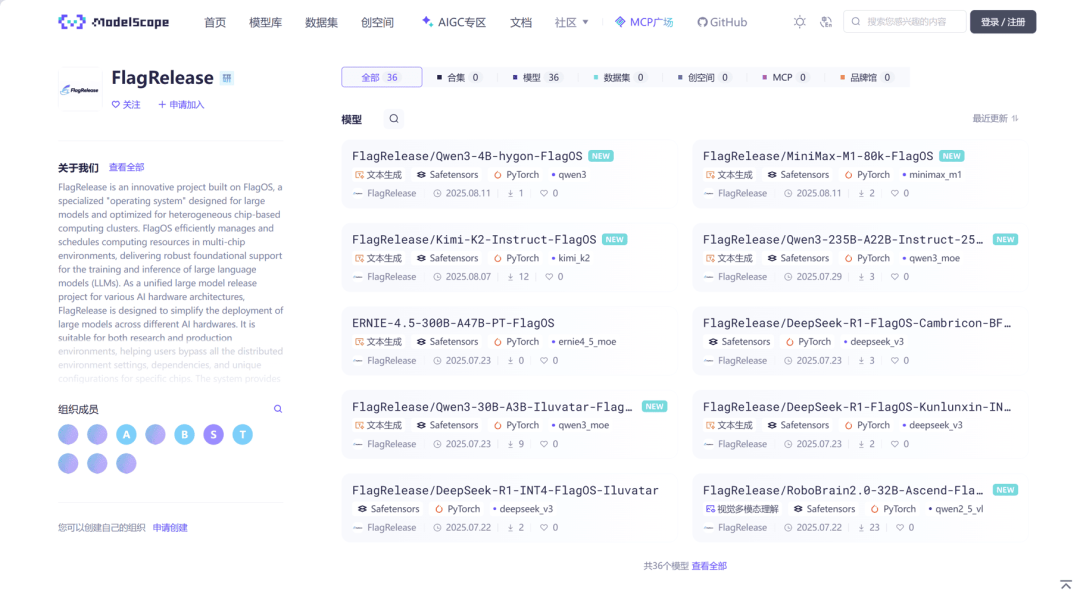Click the PyTorch icon on ERNIE-4.5-300B card

tap(497, 342)
